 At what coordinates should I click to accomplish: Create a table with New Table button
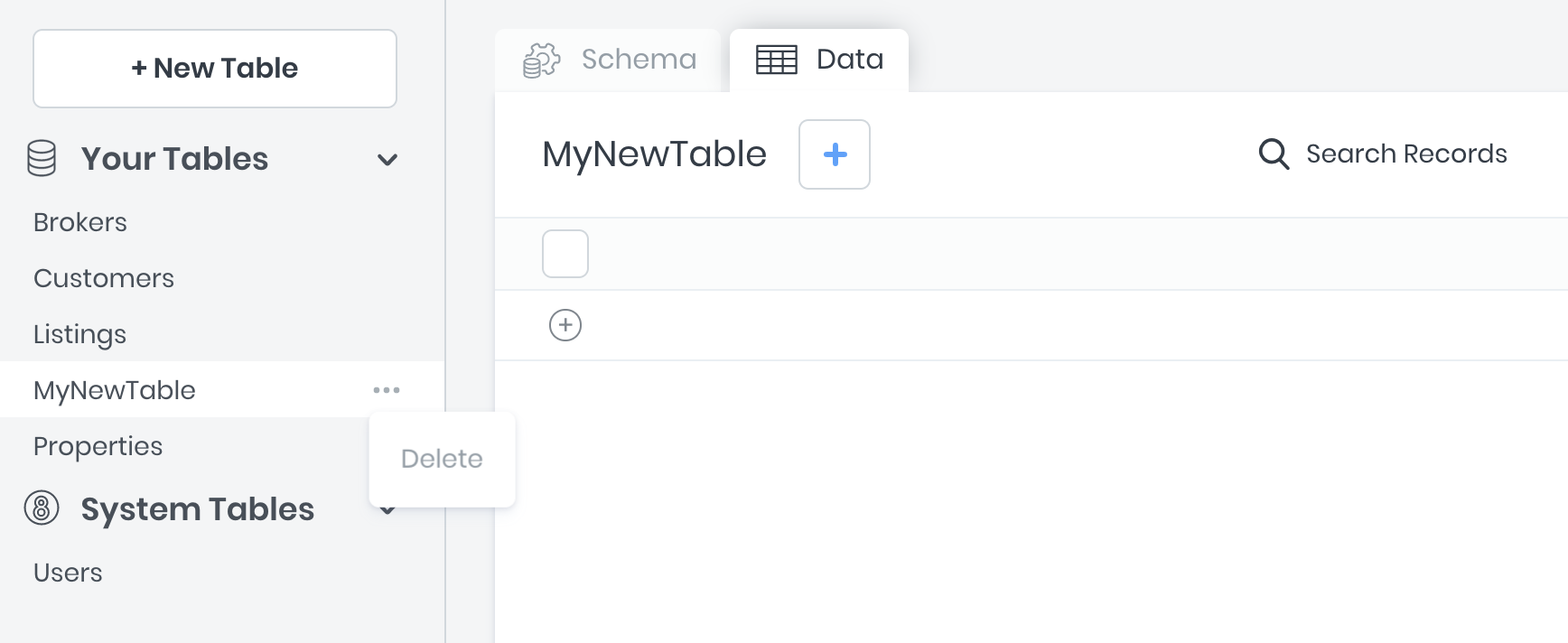pos(215,69)
